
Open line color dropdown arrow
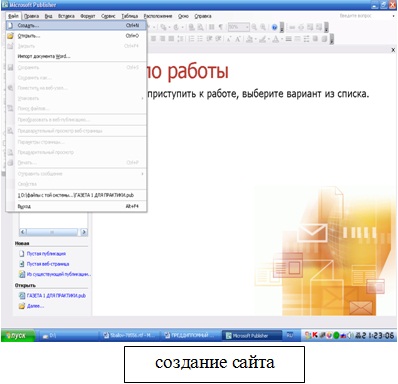[269, 39]
